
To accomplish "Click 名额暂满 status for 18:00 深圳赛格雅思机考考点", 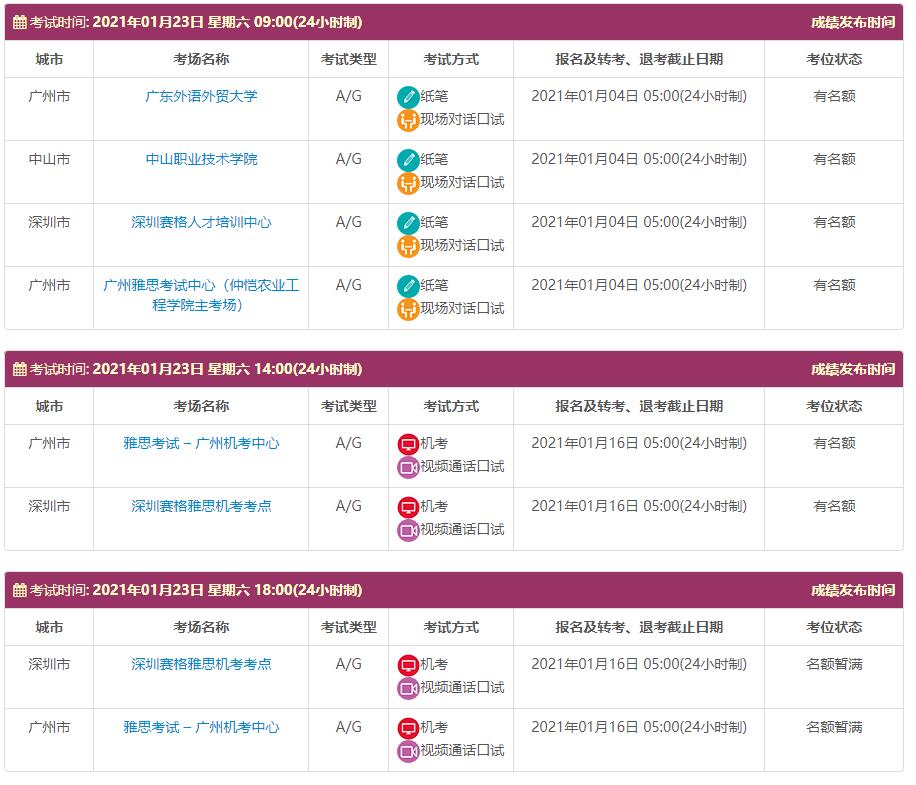I will click(833, 664).
